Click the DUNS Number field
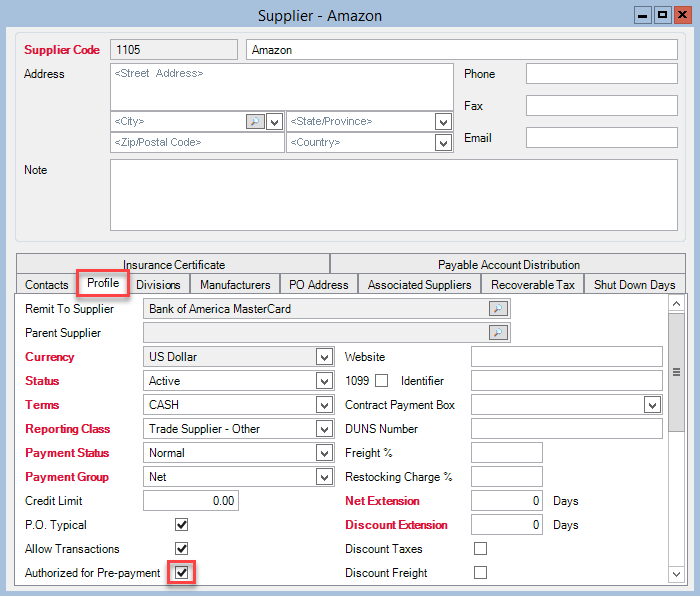The image size is (700, 596). 567,429
